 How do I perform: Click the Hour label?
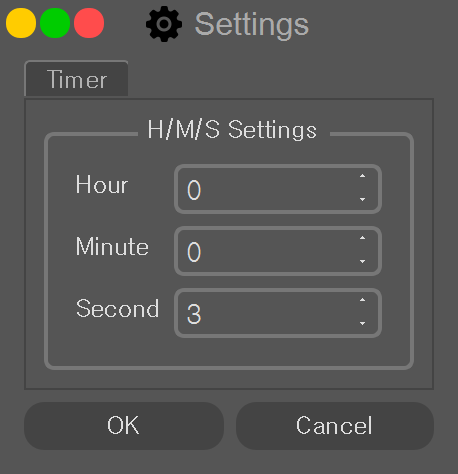[x=102, y=185]
